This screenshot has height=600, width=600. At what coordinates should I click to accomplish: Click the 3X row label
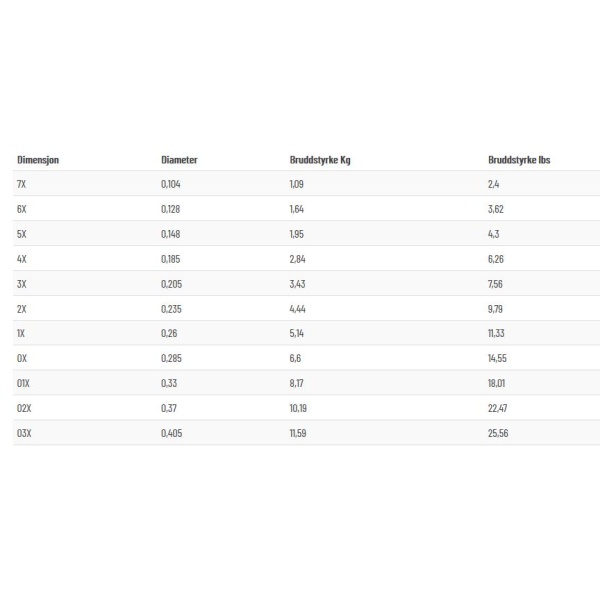[21, 284]
